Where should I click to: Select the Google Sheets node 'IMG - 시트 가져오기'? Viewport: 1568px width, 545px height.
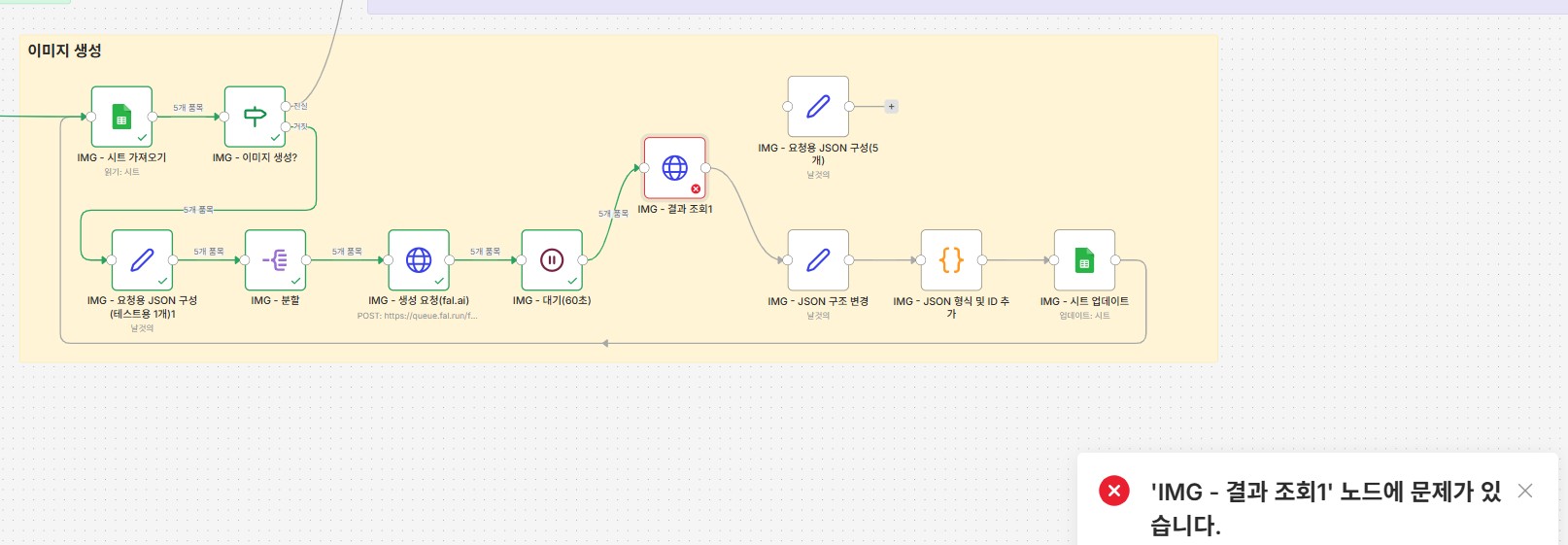[x=121, y=117]
